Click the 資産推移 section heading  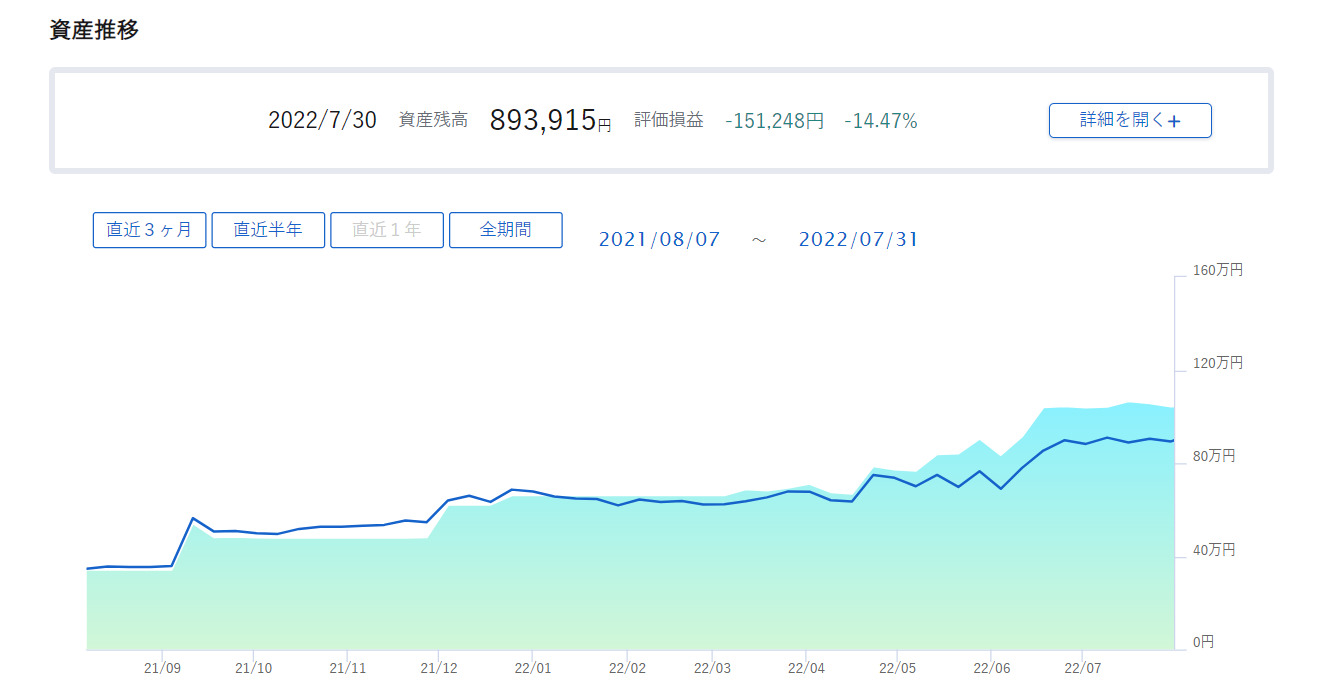click(x=94, y=30)
